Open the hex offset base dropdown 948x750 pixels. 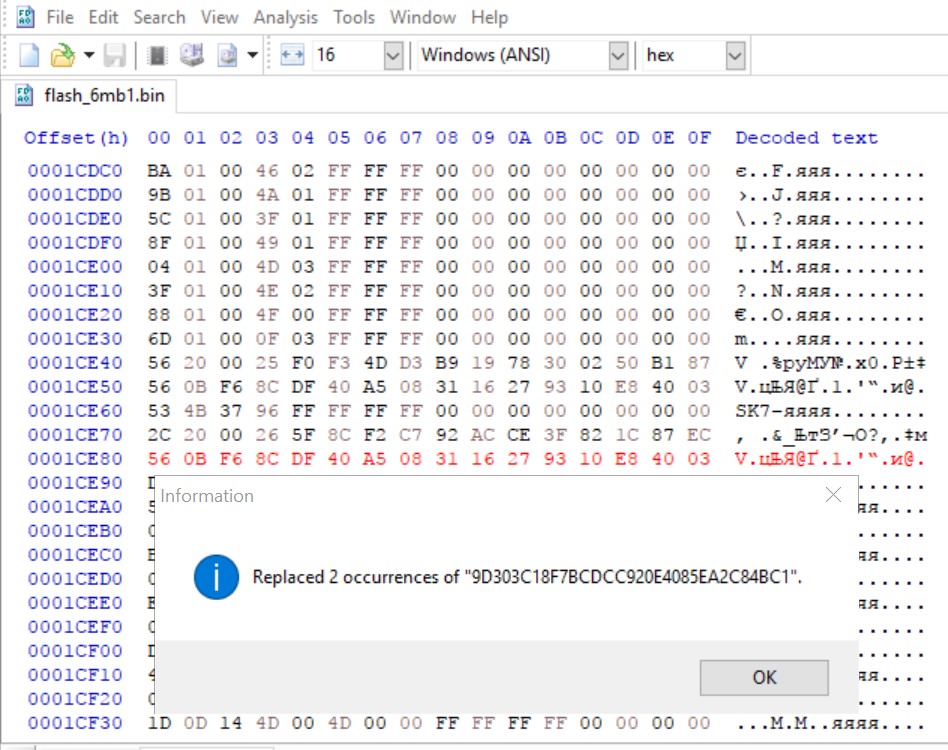pyautogui.click(x=735, y=55)
